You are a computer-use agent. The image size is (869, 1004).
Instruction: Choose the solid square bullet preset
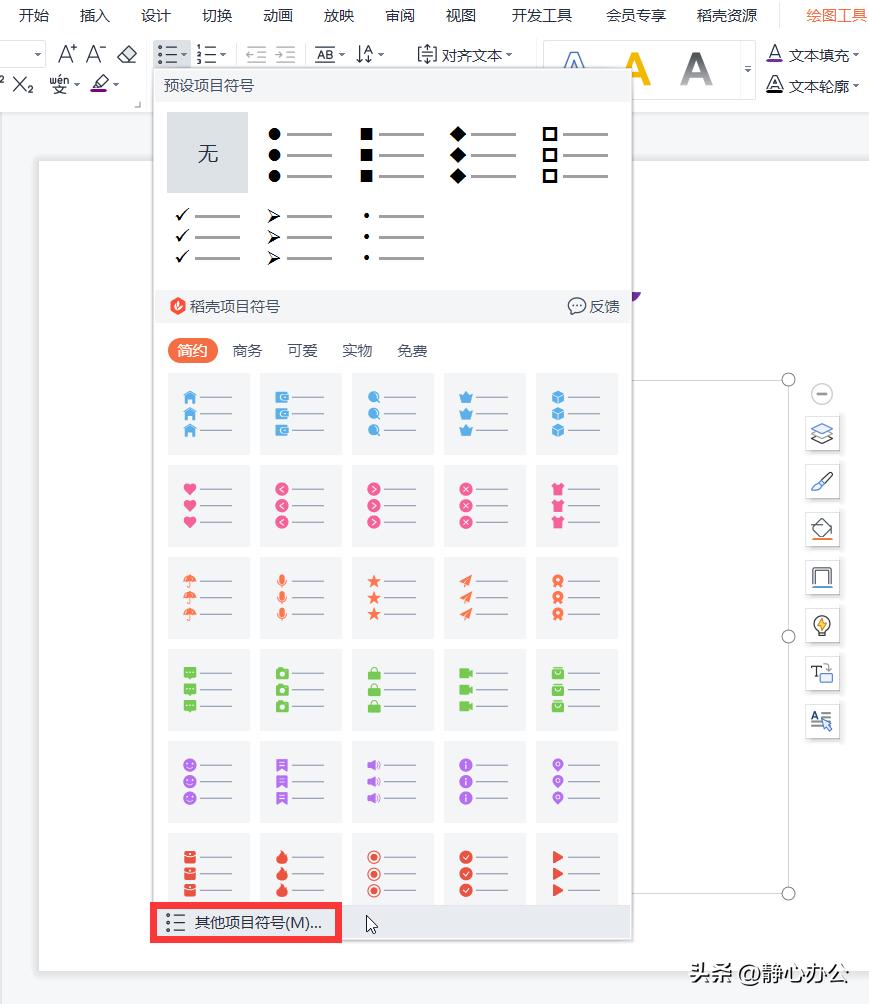[x=392, y=154]
